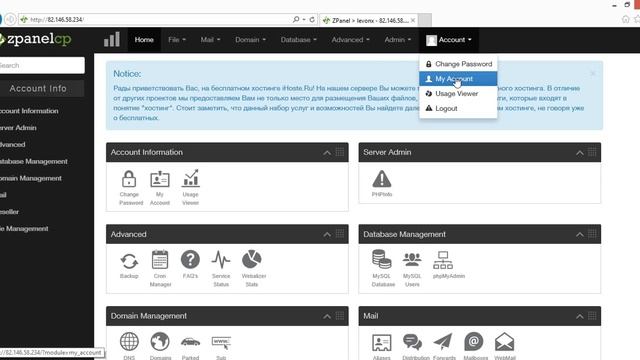Collapse the Server Admin panel
The image size is (640, 360).
pos(580,153)
